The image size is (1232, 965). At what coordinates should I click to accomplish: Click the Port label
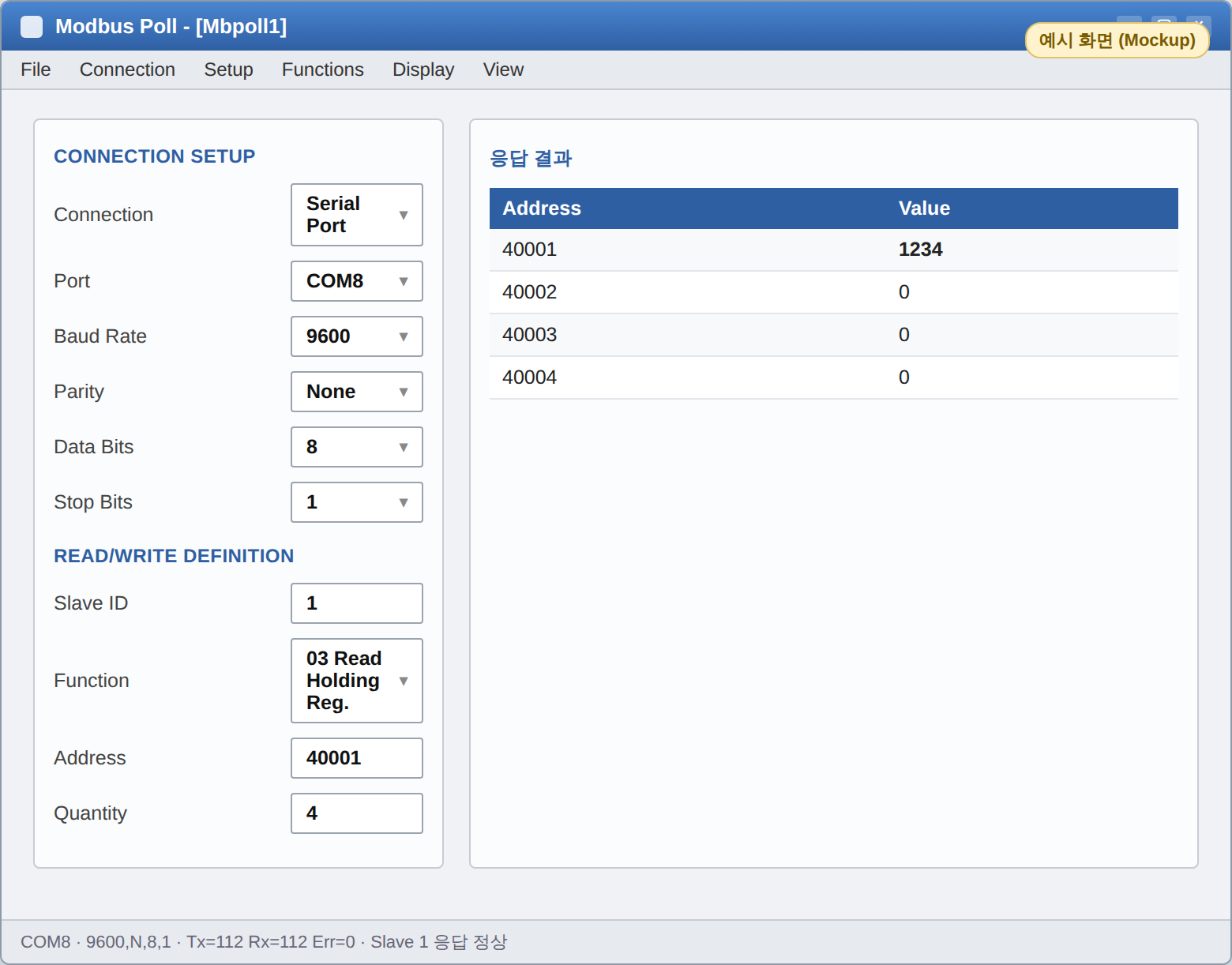[x=72, y=281]
